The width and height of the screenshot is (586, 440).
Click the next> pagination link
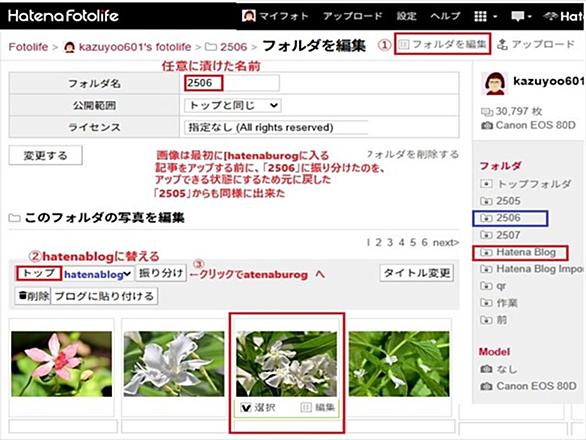tap(446, 243)
